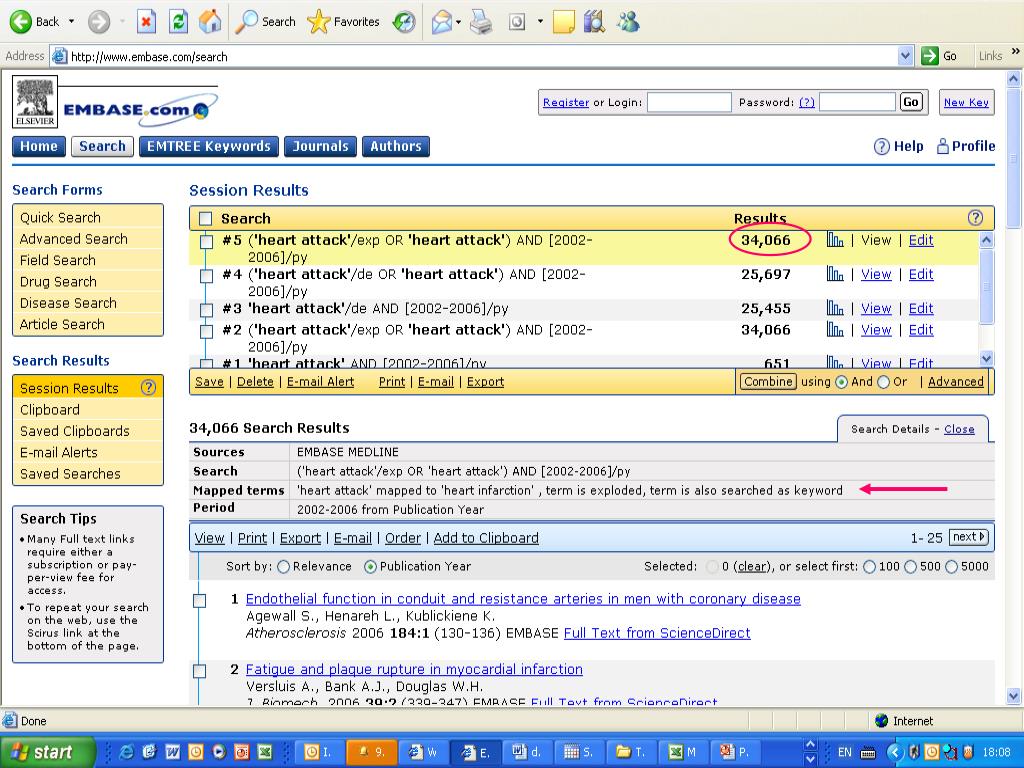The height and width of the screenshot is (768, 1024).
Task: Open bar chart icon for search #2
Action: pos(835,329)
